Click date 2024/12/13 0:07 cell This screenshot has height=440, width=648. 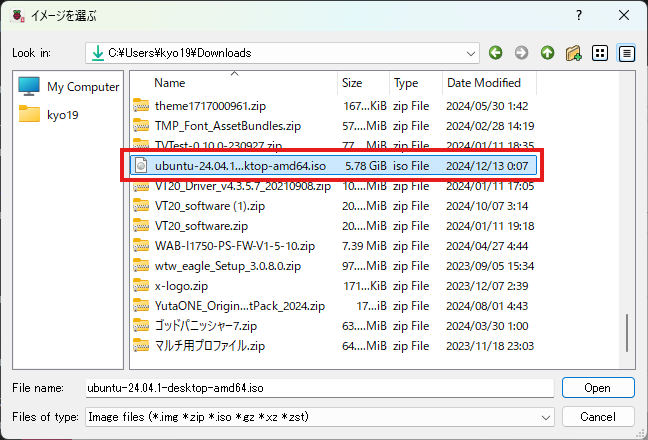click(x=487, y=166)
